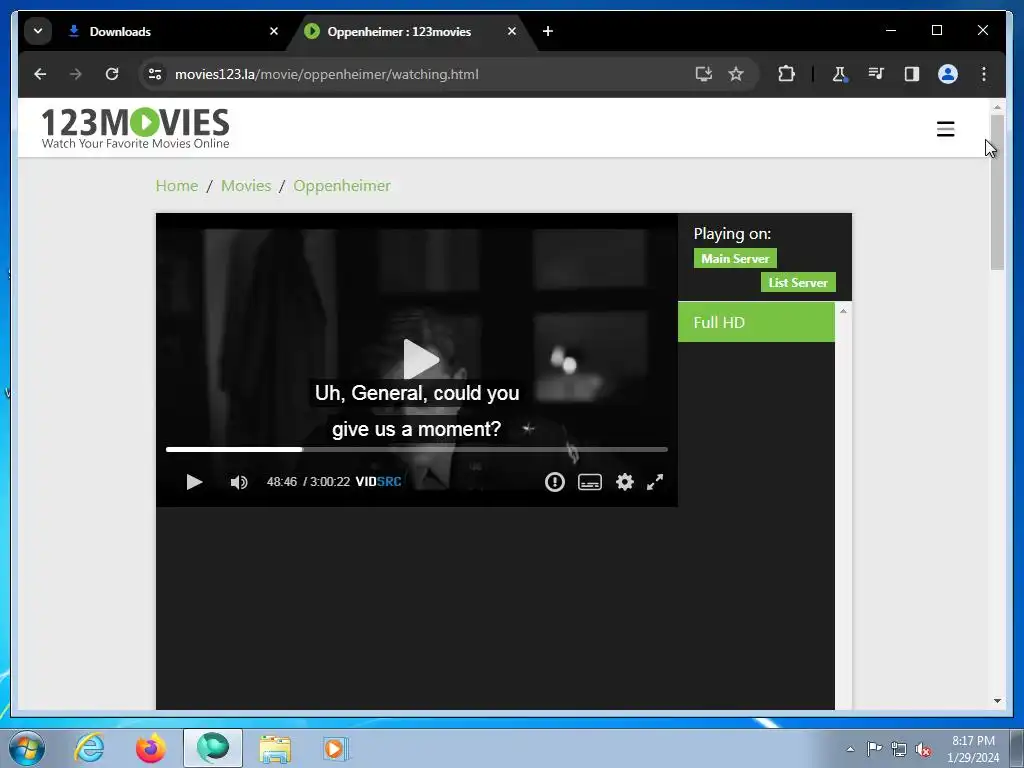Click the Oppenheimer breadcrumb link
Viewport: 1024px width, 768px height.
(342, 185)
